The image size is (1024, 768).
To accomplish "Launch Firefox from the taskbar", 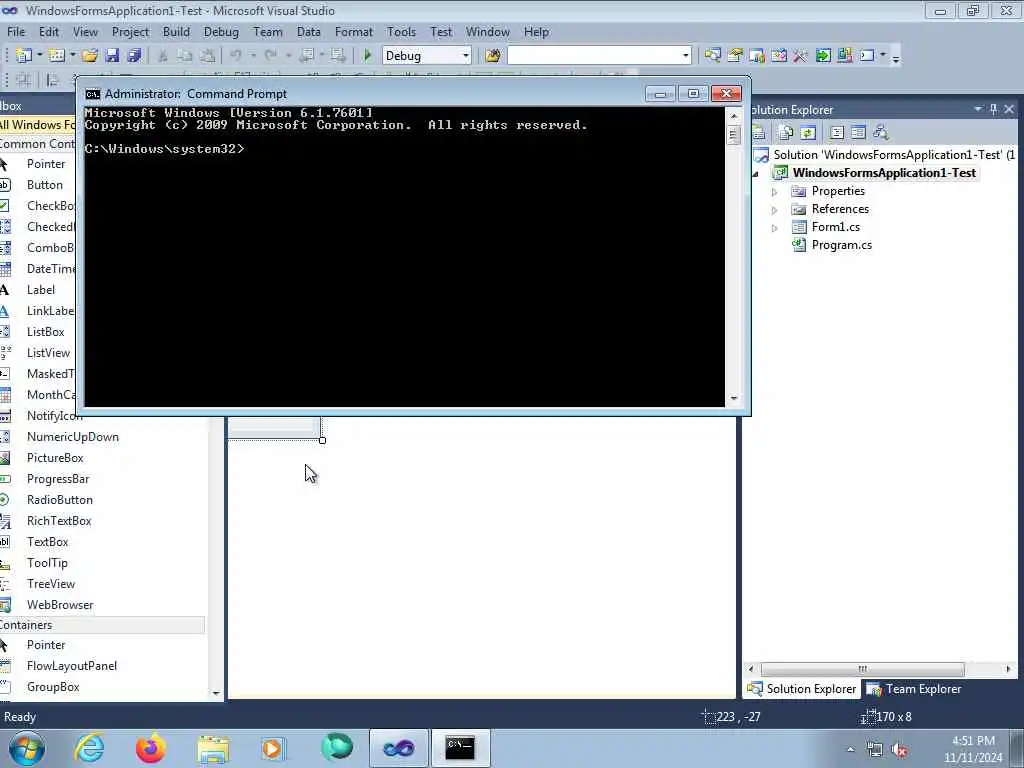I will pyautogui.click(x=150, y=747).
